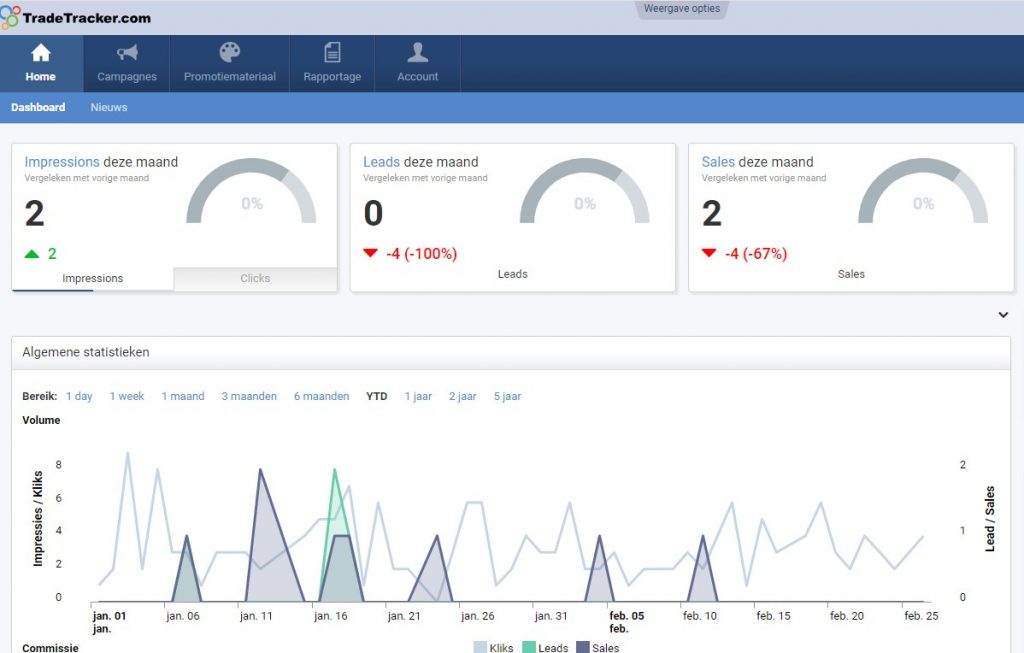The image size is (1024, 653).
Task: Click the TradeTracker.com logo
Action: point(76,17)
